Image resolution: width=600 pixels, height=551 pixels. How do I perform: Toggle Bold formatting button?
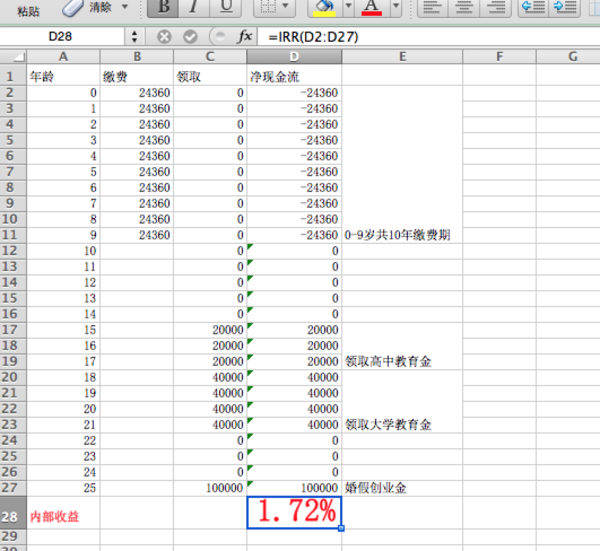coord(163,7)
